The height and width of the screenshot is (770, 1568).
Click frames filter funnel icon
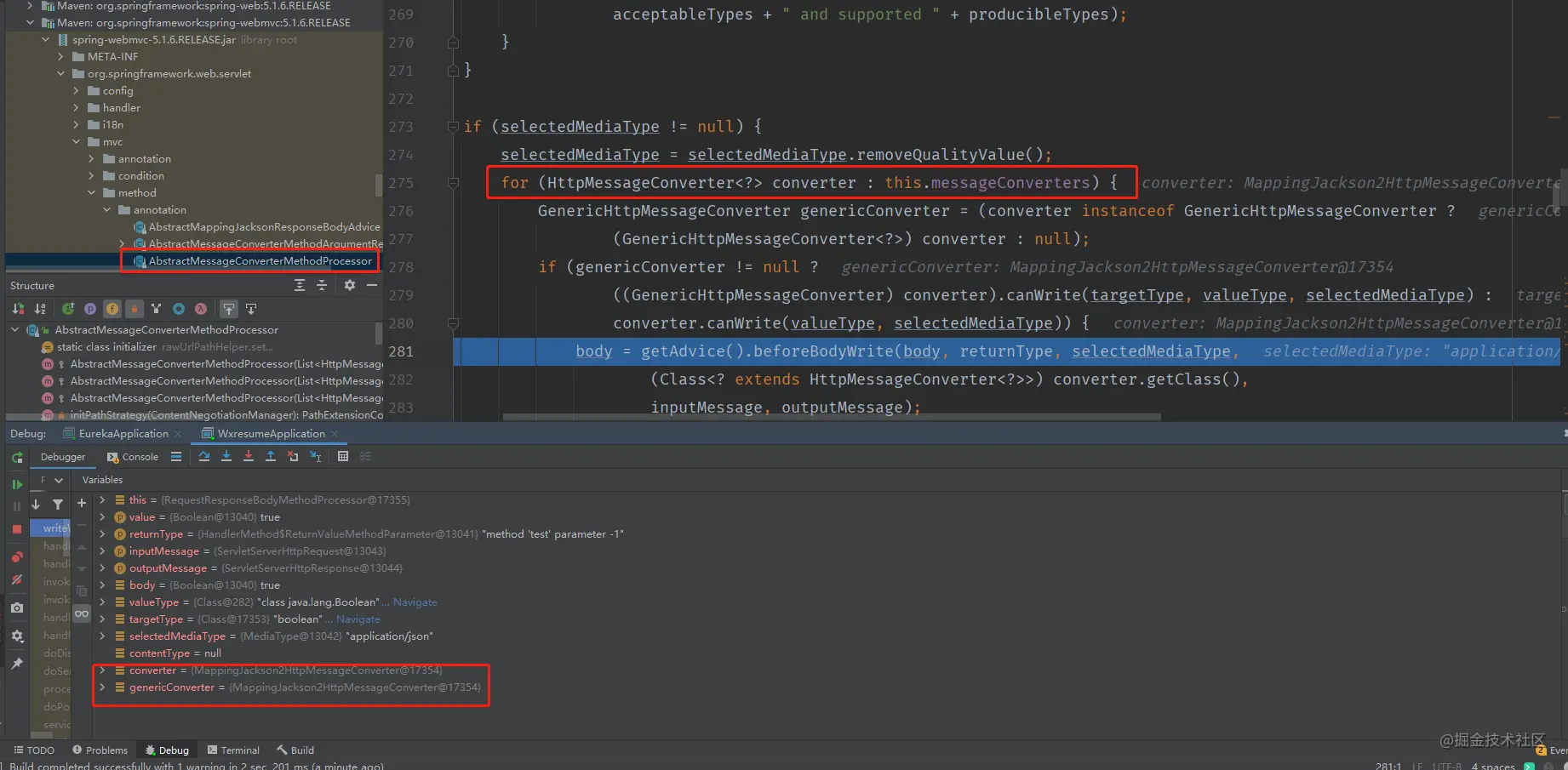point(58,505)
